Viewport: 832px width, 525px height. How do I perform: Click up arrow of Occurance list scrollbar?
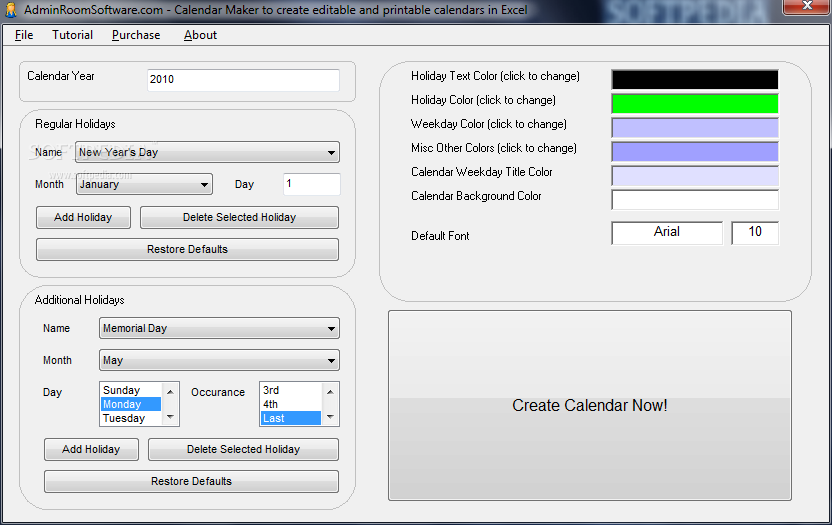coord(330,391)
